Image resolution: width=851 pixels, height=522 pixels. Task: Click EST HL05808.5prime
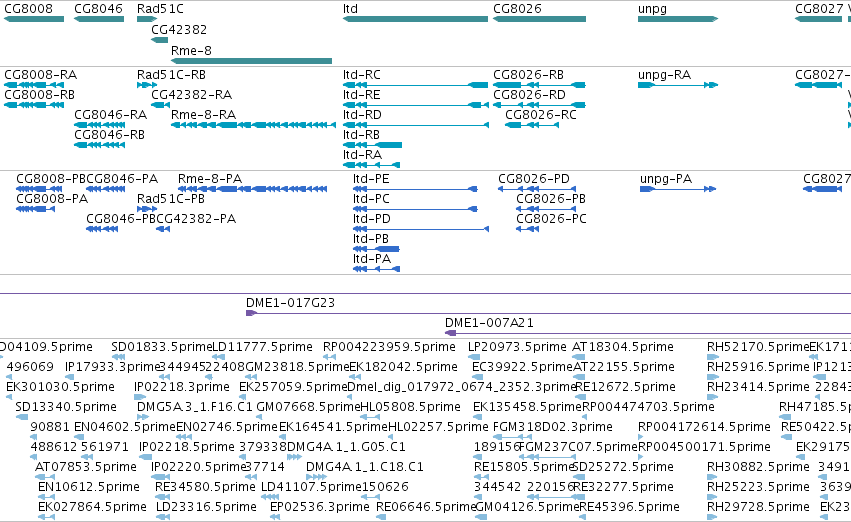[x=410, y=407]
